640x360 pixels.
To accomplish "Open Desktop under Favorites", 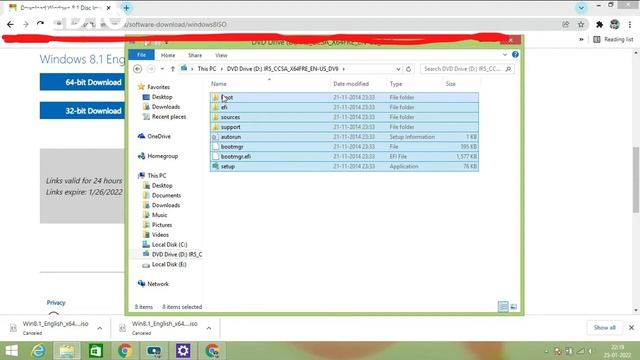I will 157,97.
